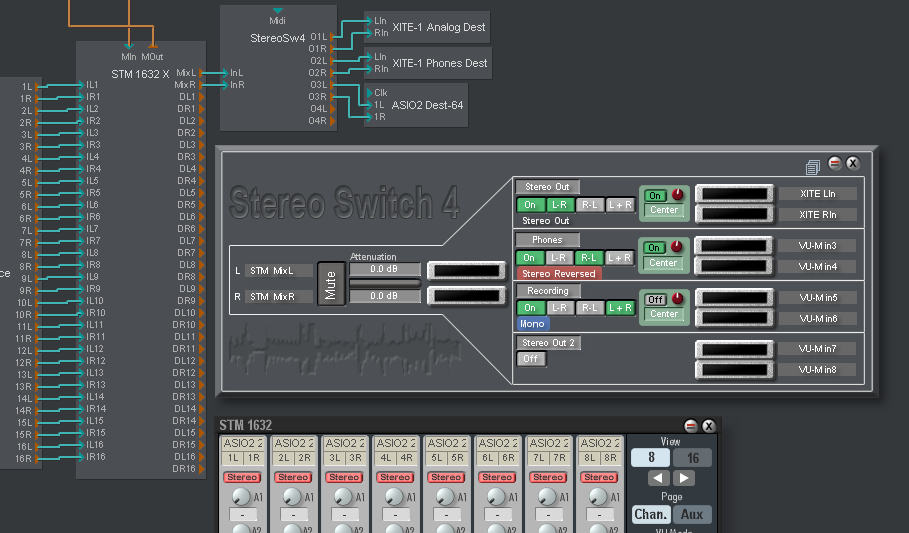Click the VU-M in3 output label
Screen dimensions: 909x533
[817, 245]
